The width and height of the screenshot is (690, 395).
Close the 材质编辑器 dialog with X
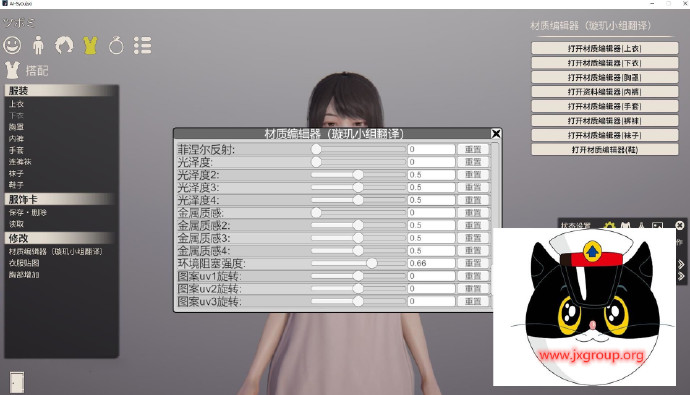pyautogui.click(x=496, y=134)
